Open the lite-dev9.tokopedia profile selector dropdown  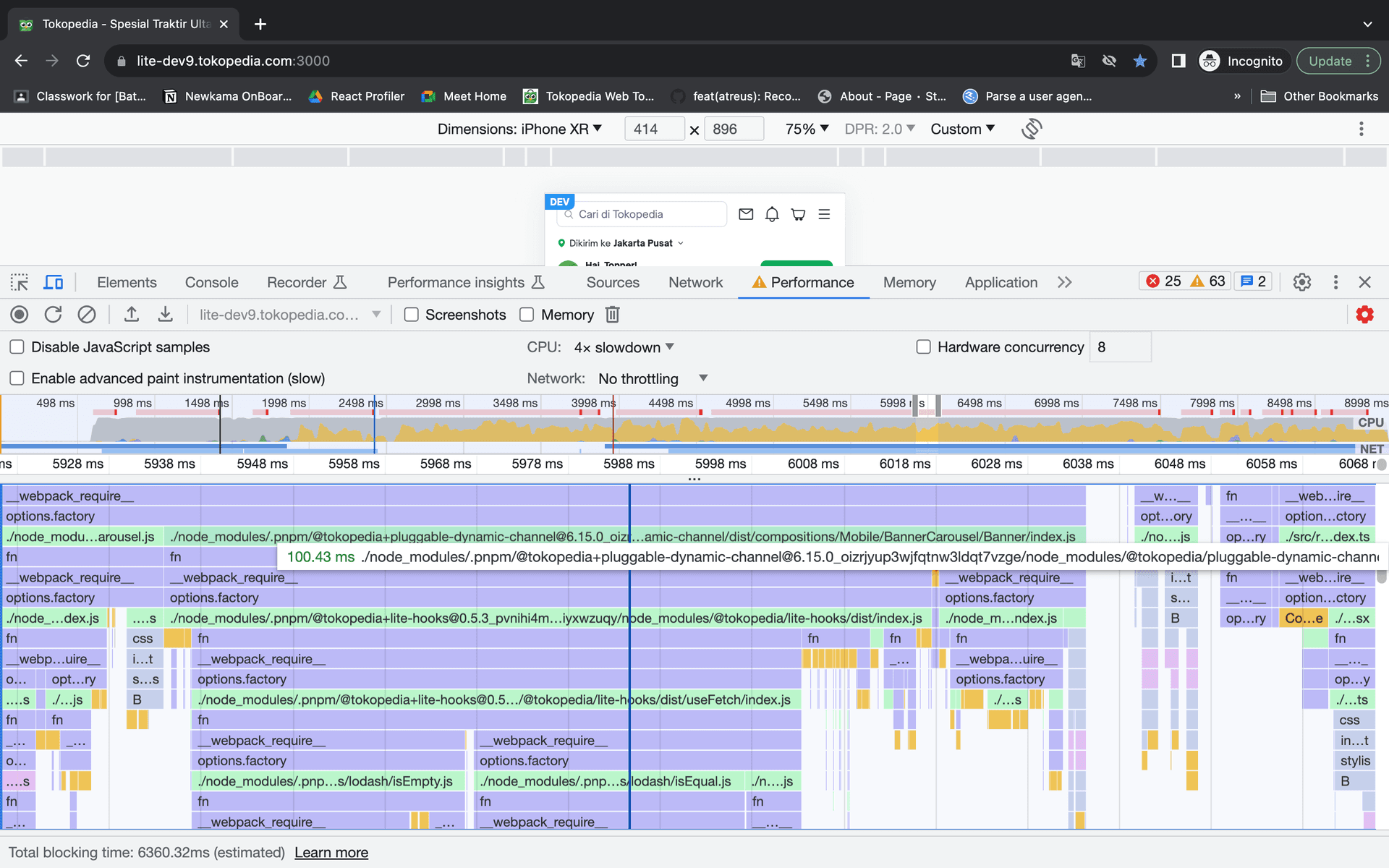click(x=289, y=315)
